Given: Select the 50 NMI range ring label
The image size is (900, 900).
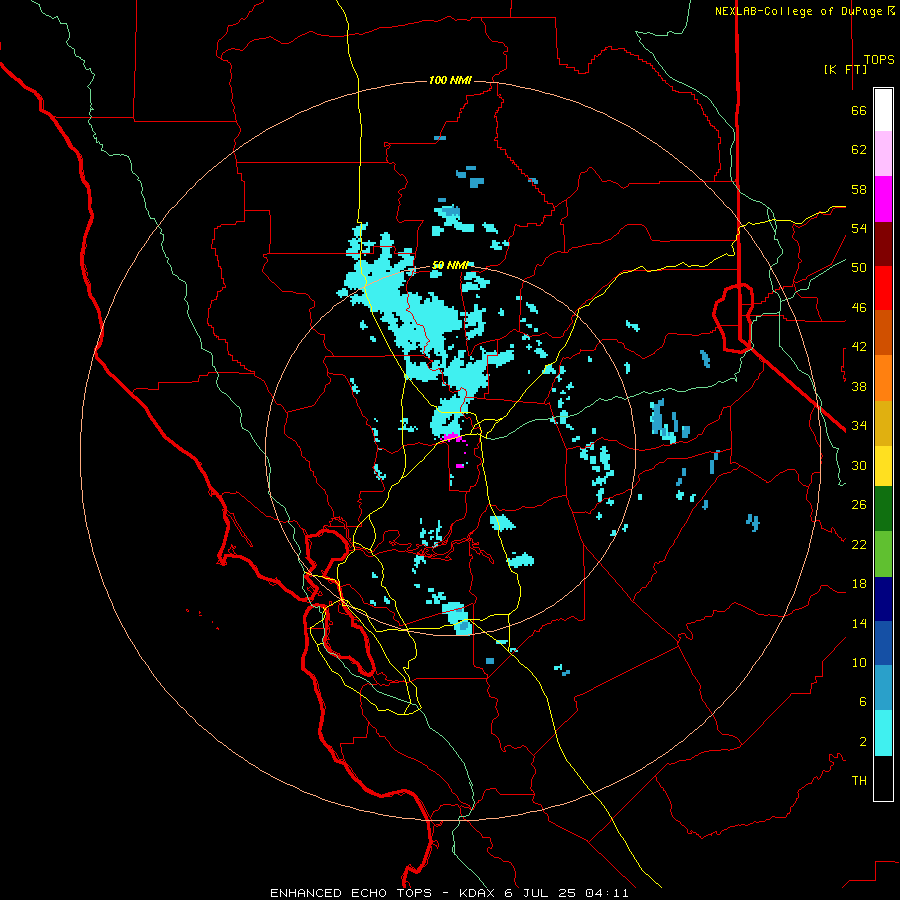Looking at the screenshot, I should click(x=450, y=265).
